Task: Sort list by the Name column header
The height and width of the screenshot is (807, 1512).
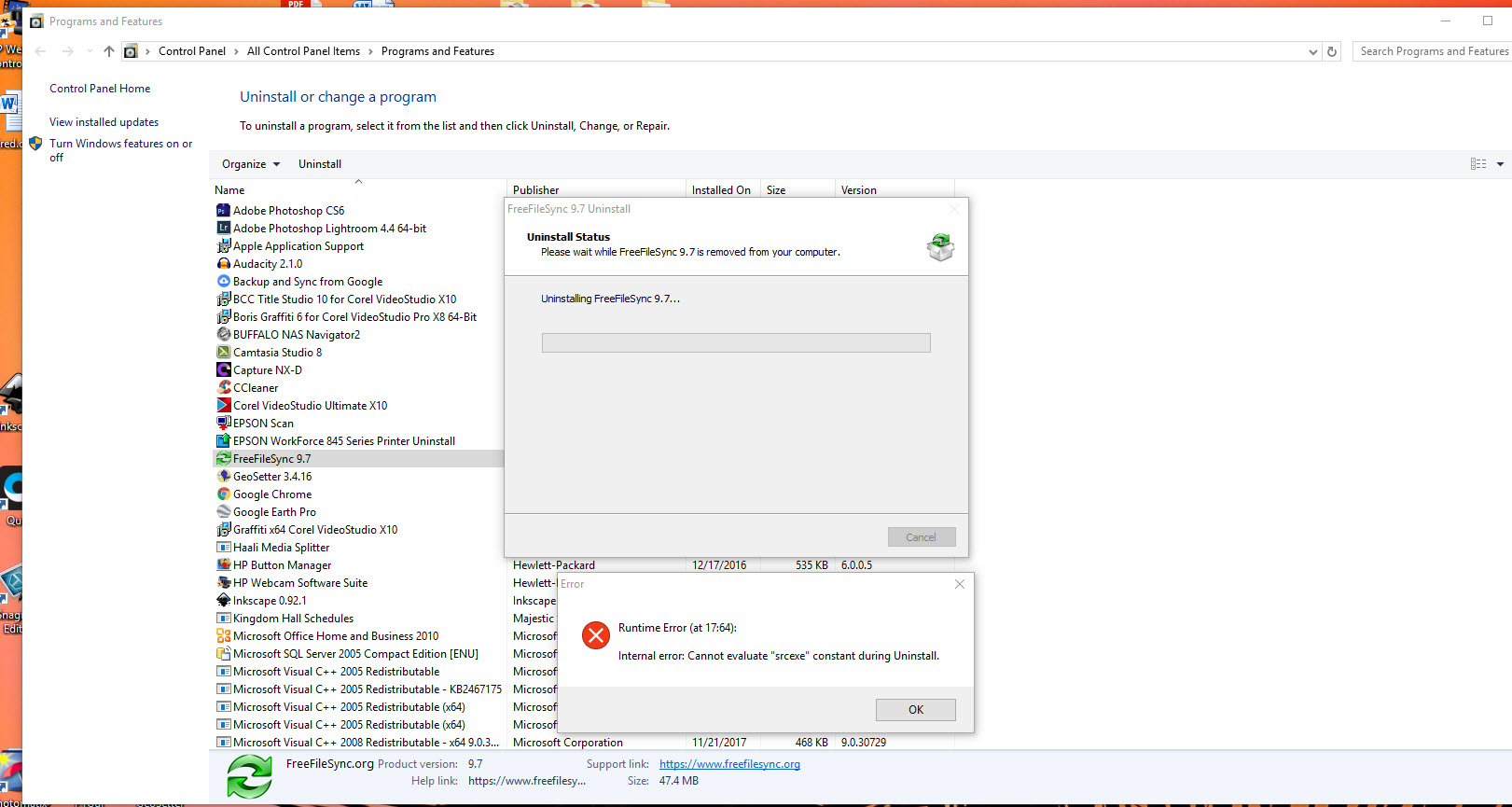Action: (358, 189)
